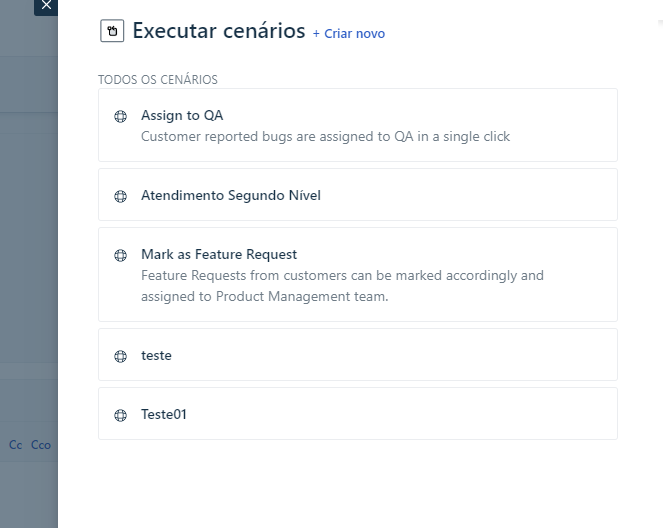Viewport: 663px width, 528px height.
Task: Click the globe icon beside Mark as Feature Request
Action: coord(121,255)
